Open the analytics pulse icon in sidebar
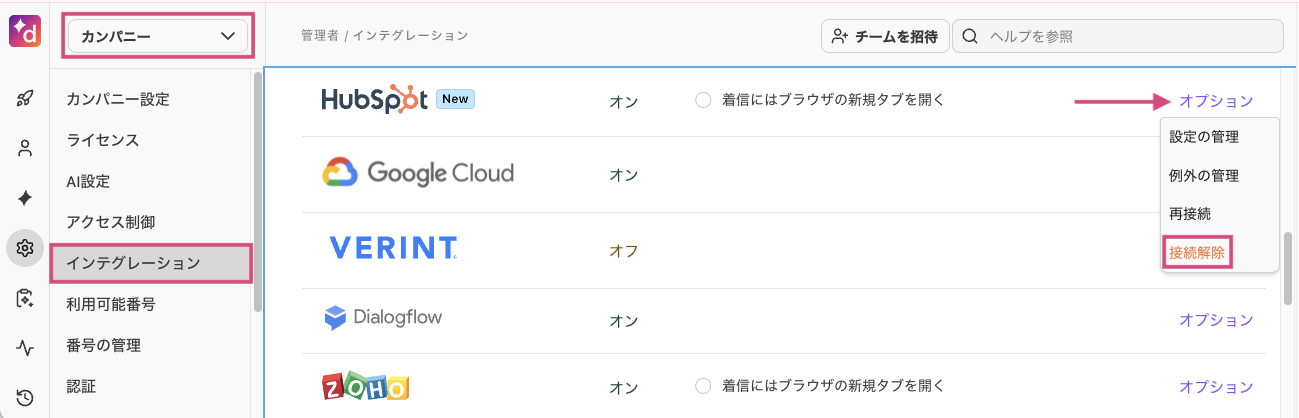This screenshot has height=418, width=1299. click(x=25, y=348)
